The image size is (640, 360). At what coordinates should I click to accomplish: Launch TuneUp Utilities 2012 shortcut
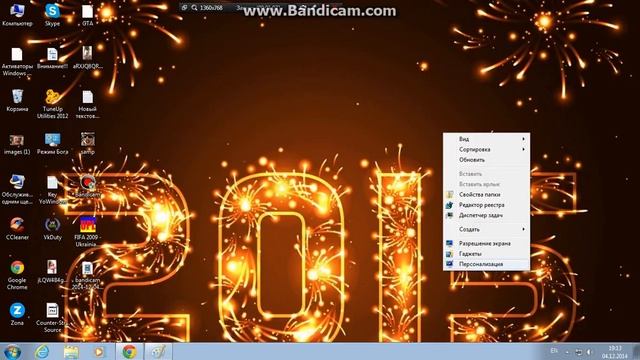coord(52,104)
